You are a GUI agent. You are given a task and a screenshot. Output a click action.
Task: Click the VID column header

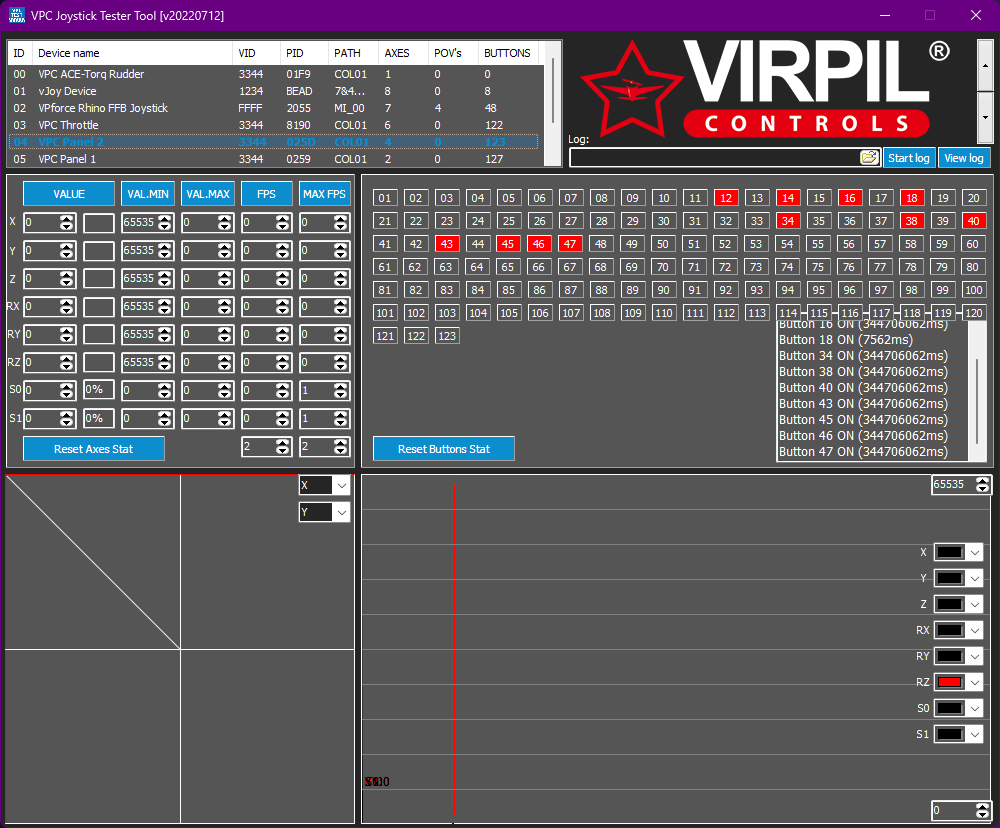256,53
